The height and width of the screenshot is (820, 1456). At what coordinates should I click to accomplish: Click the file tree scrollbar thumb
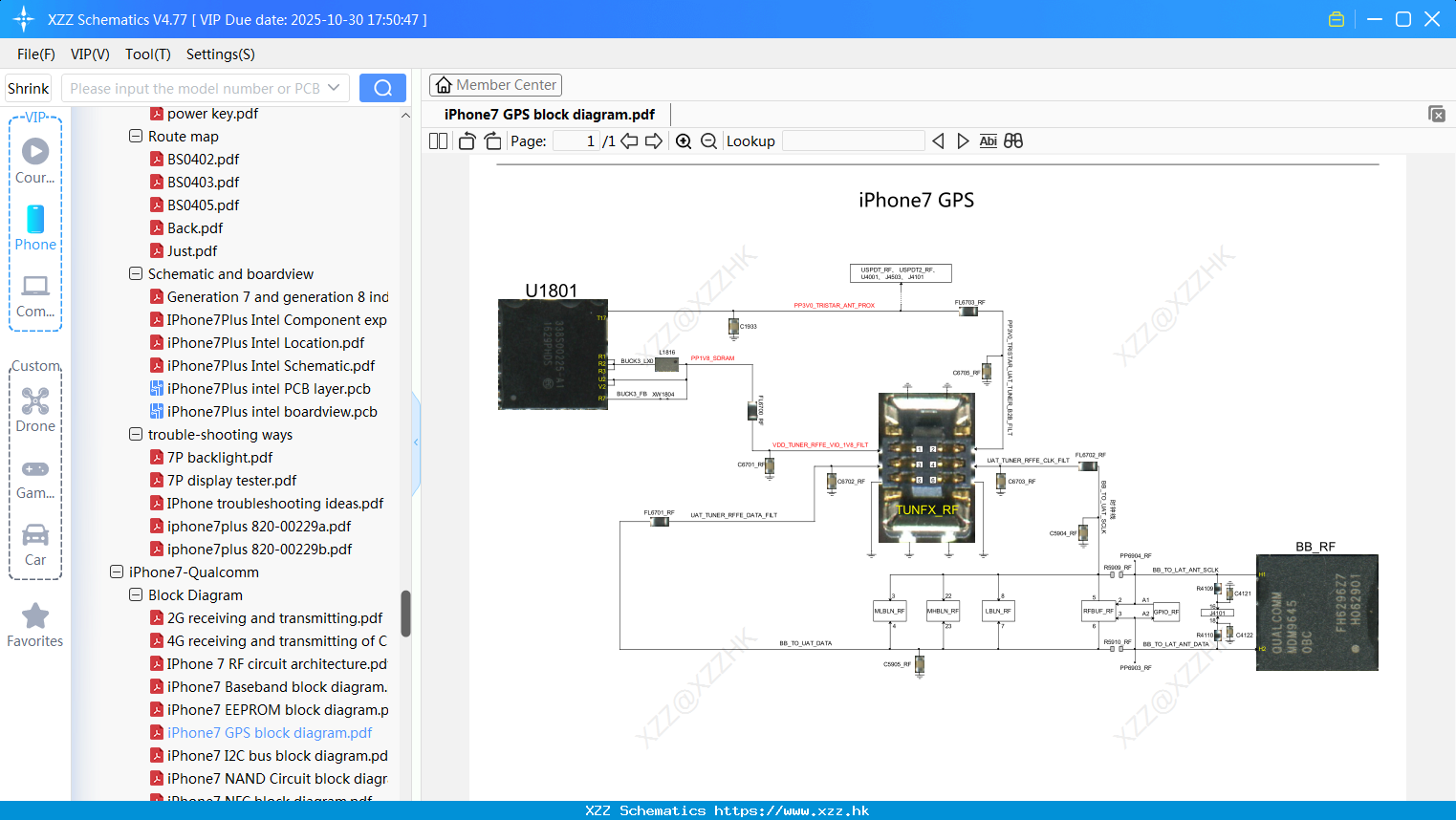[405, 614]
